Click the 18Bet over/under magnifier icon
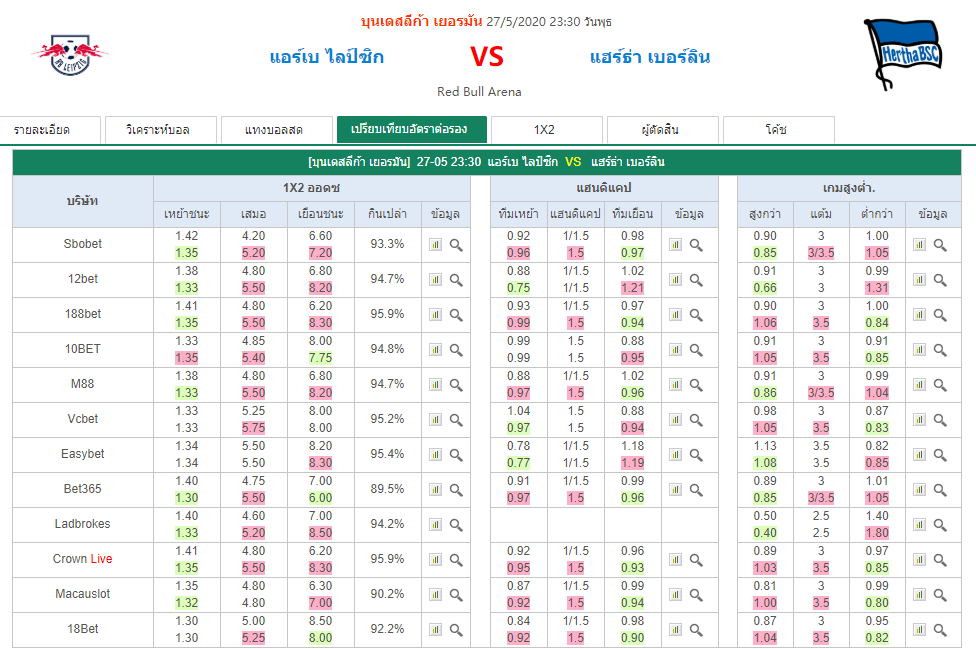Image resolution: width=976 pixels, height=649 pixels. [940, 630]
